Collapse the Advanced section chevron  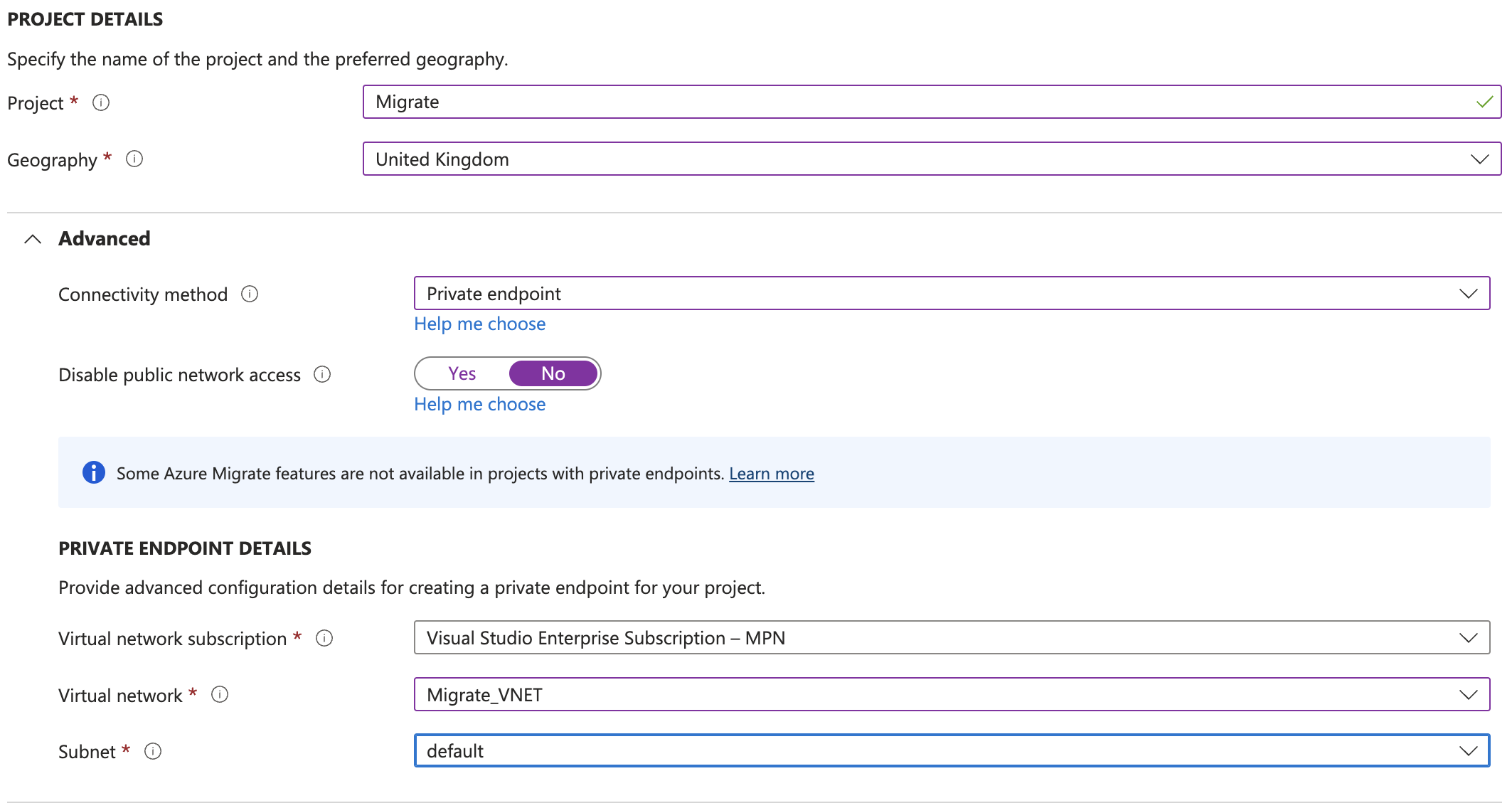[x=33, y=239]
